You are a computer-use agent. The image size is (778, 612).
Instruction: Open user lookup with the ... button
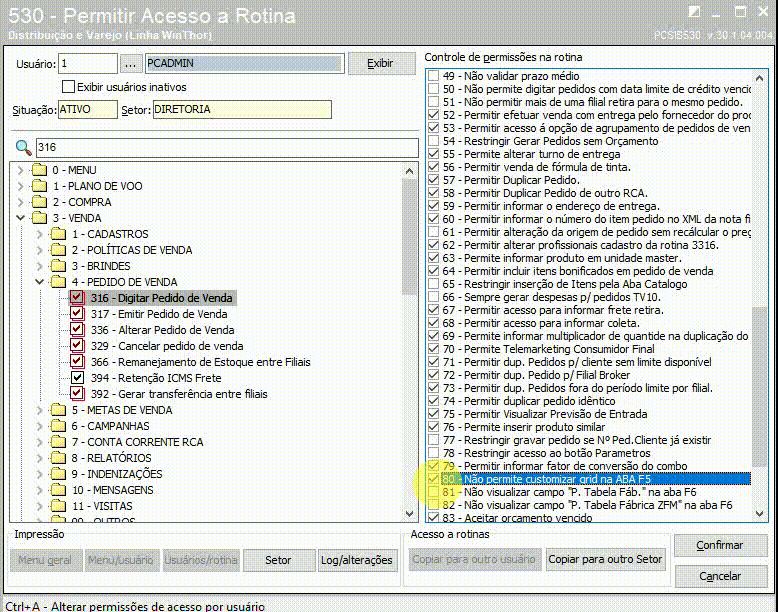coord(130,64)
